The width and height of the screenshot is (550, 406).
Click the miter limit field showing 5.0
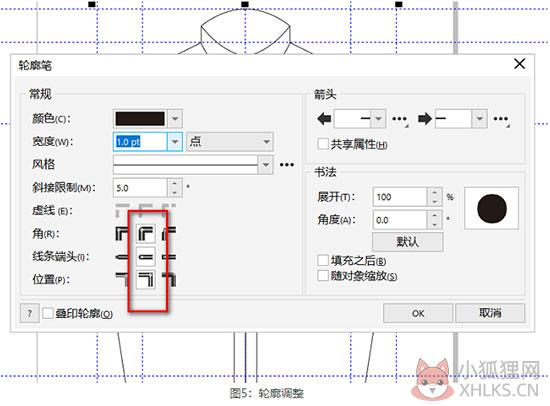pos(140,188)
